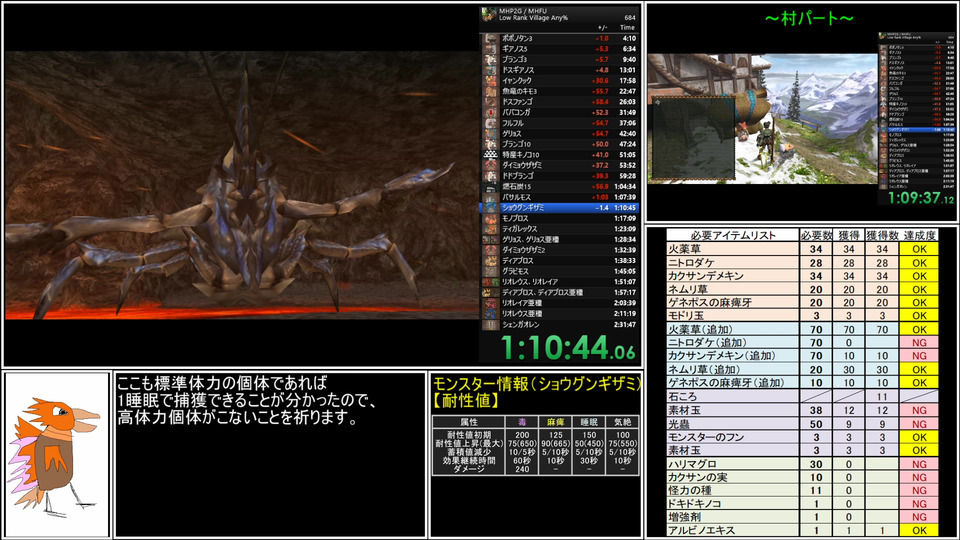
Task: Select the 特産キノコ10 mushroom pile icon
Action: (x=491, y=155)
